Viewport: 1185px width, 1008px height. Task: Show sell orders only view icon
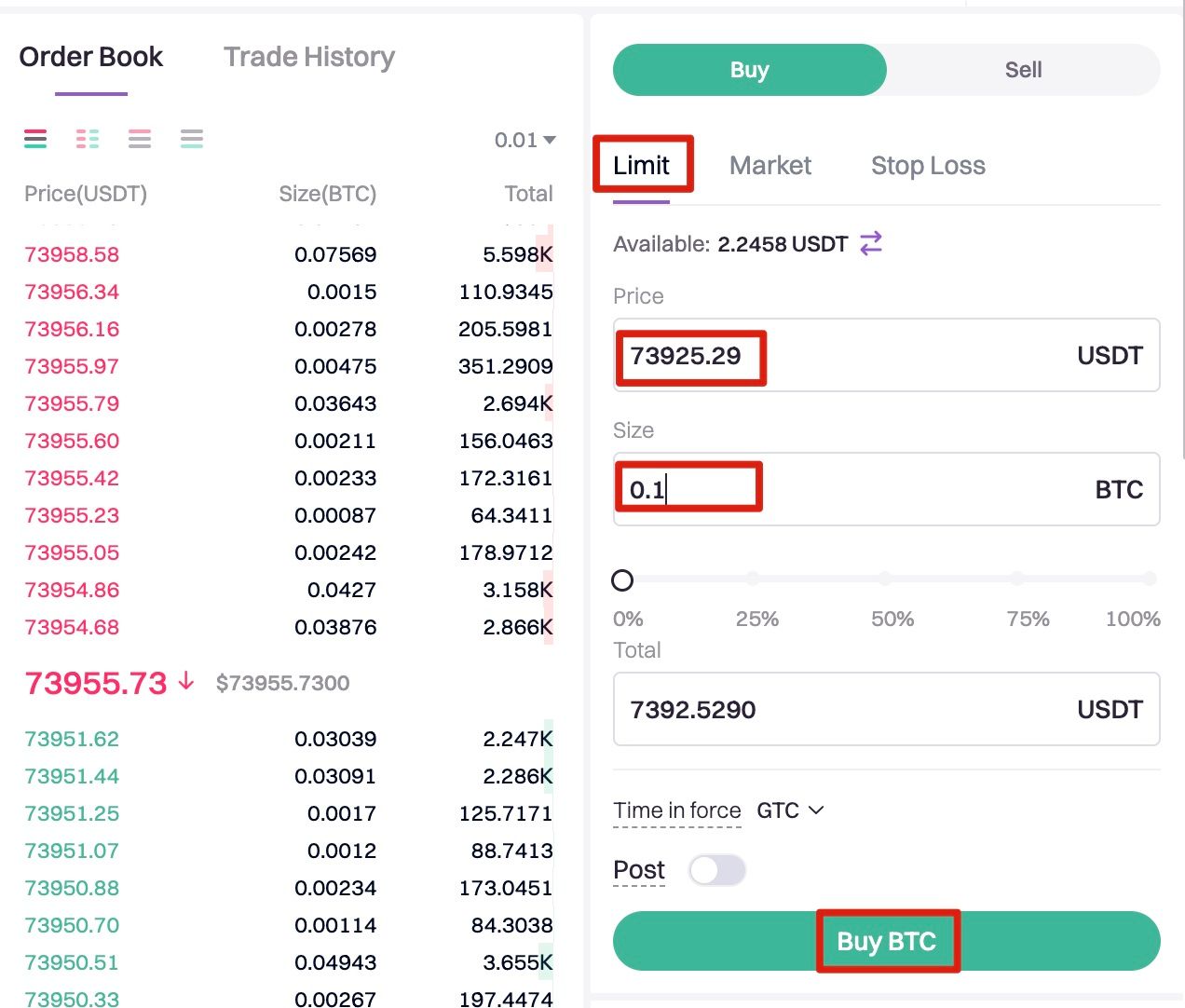coord(140,139)
